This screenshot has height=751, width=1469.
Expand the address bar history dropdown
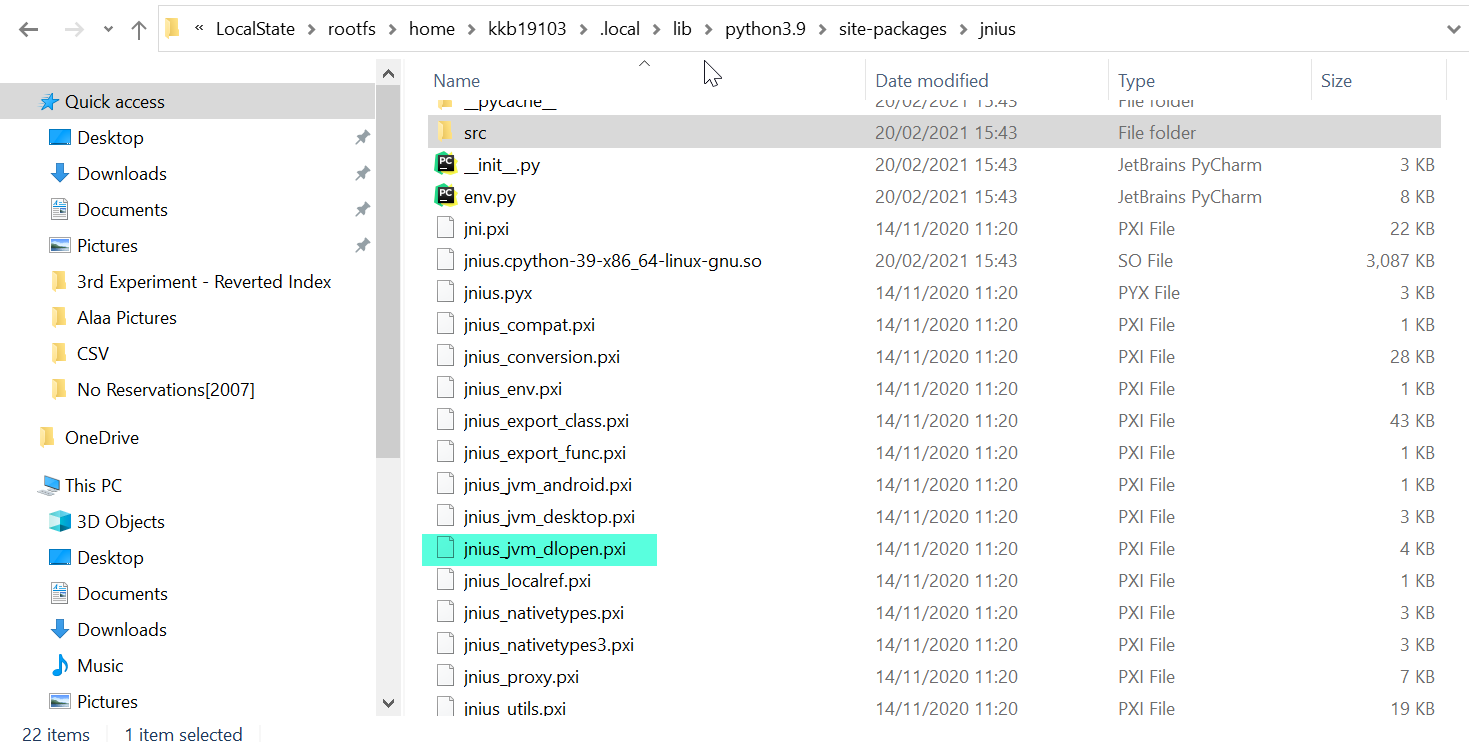tap(1455, 28)
